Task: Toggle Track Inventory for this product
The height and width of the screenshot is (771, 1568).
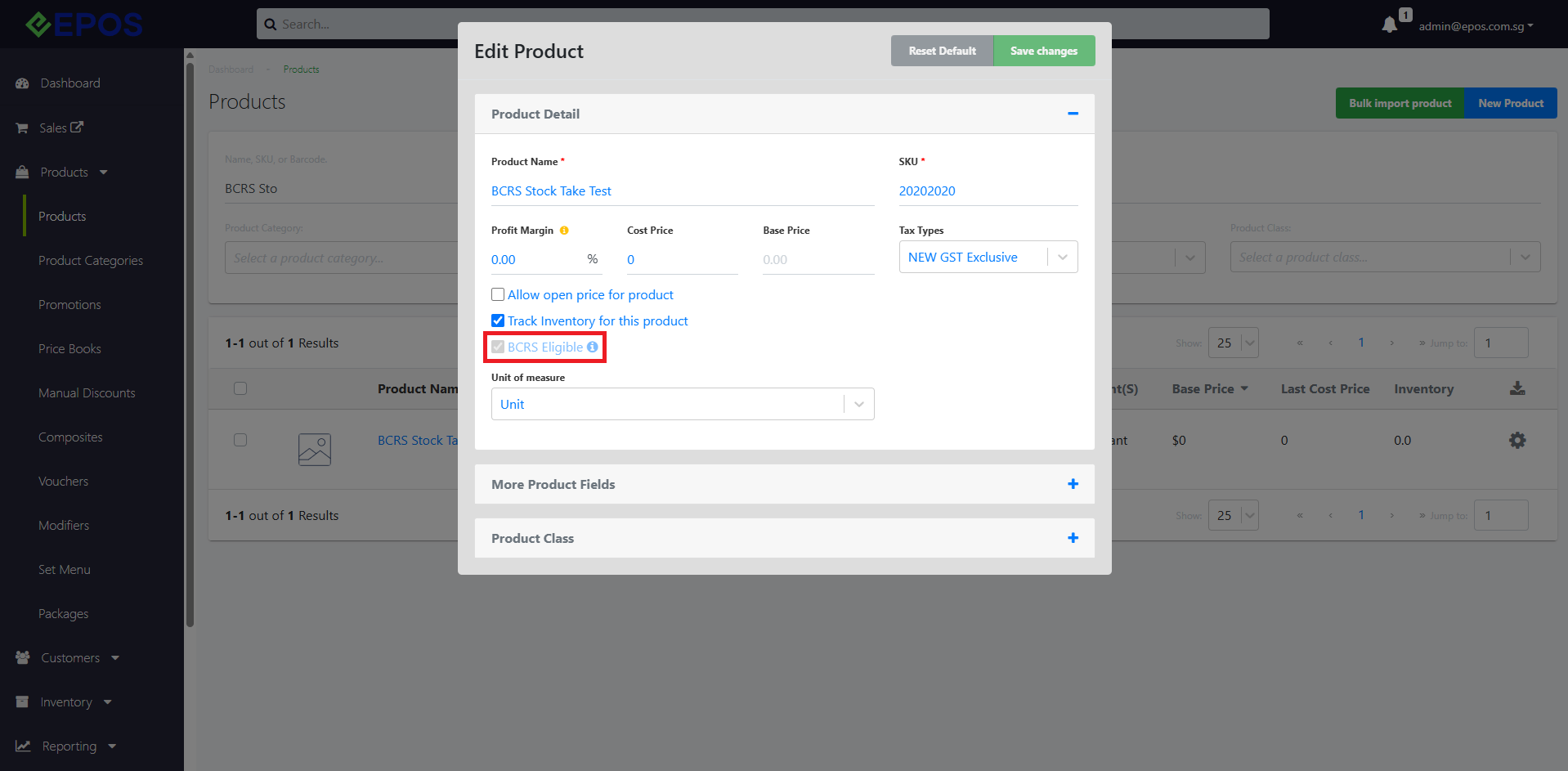Action: click(x=498, y=321)
